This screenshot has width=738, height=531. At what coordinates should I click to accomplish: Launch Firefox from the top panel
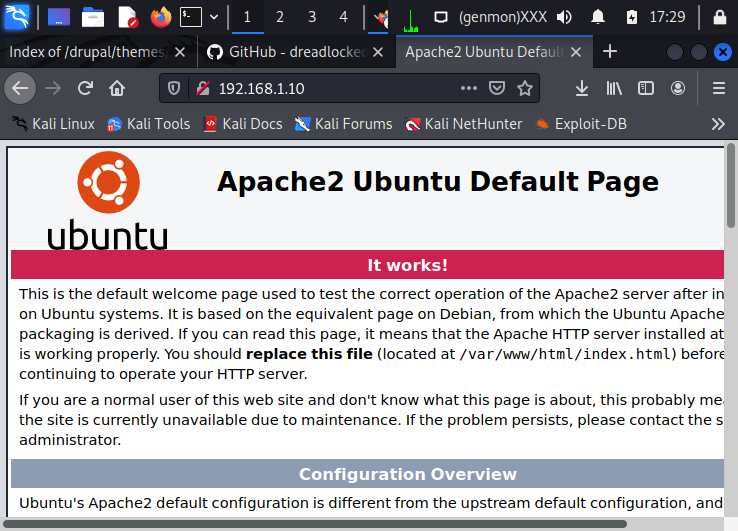(160, 17)
